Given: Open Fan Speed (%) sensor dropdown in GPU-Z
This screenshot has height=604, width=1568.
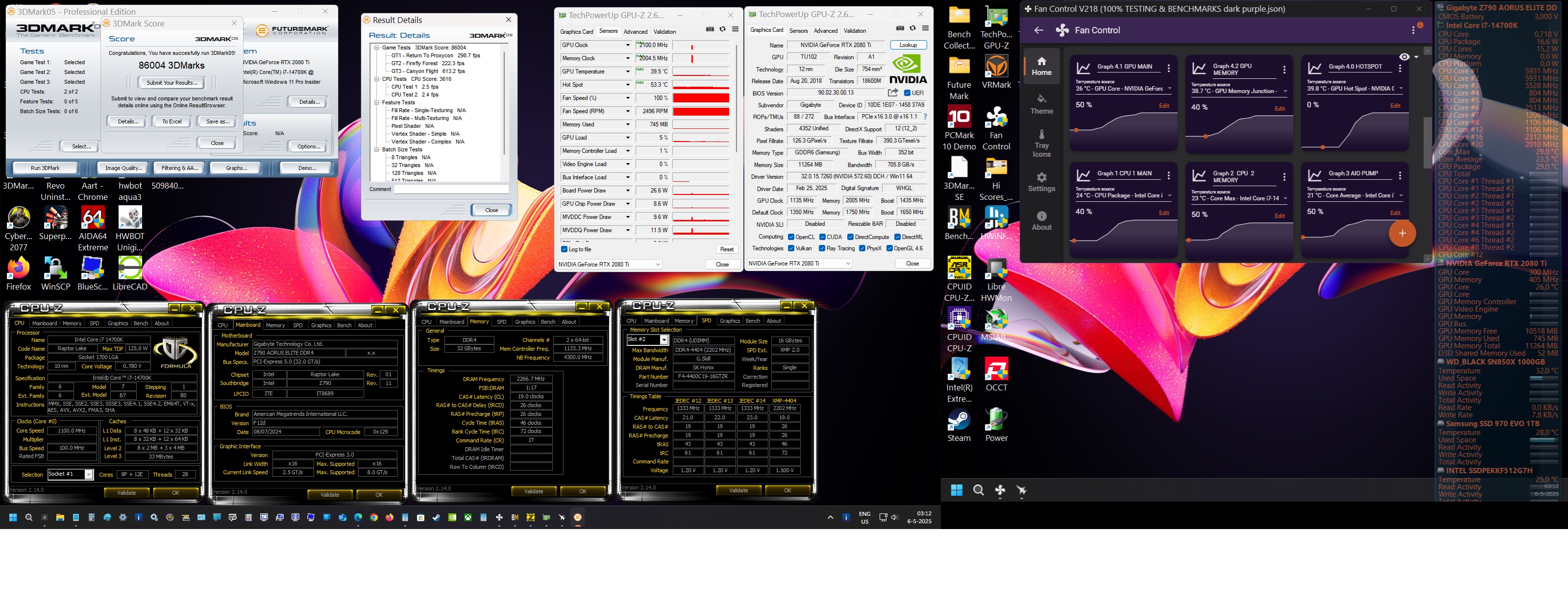Looking at the screenshot, I should pyautogui.click(x=628, y=98).
